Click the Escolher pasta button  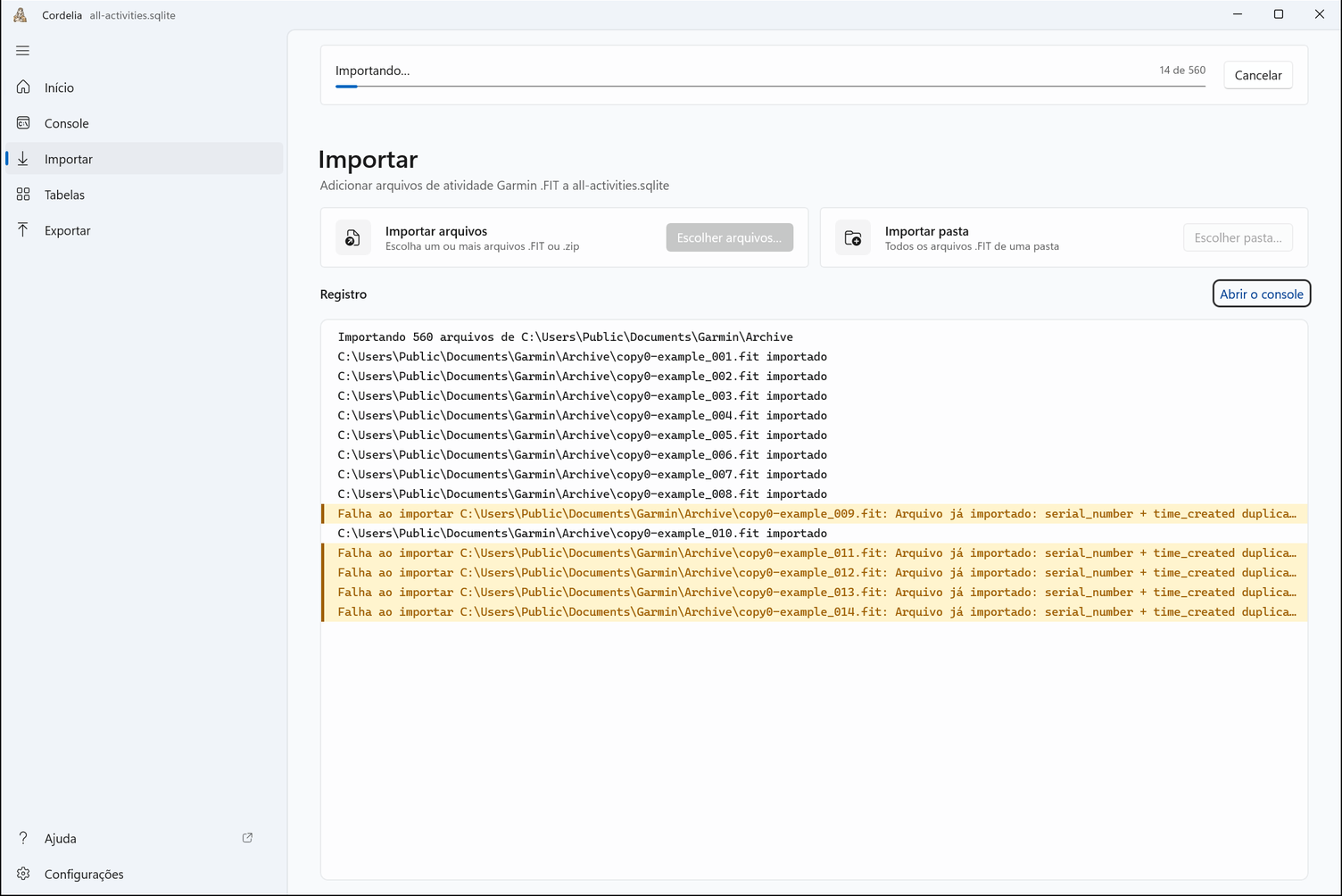pyautogui.click(x=1238, y=237)
